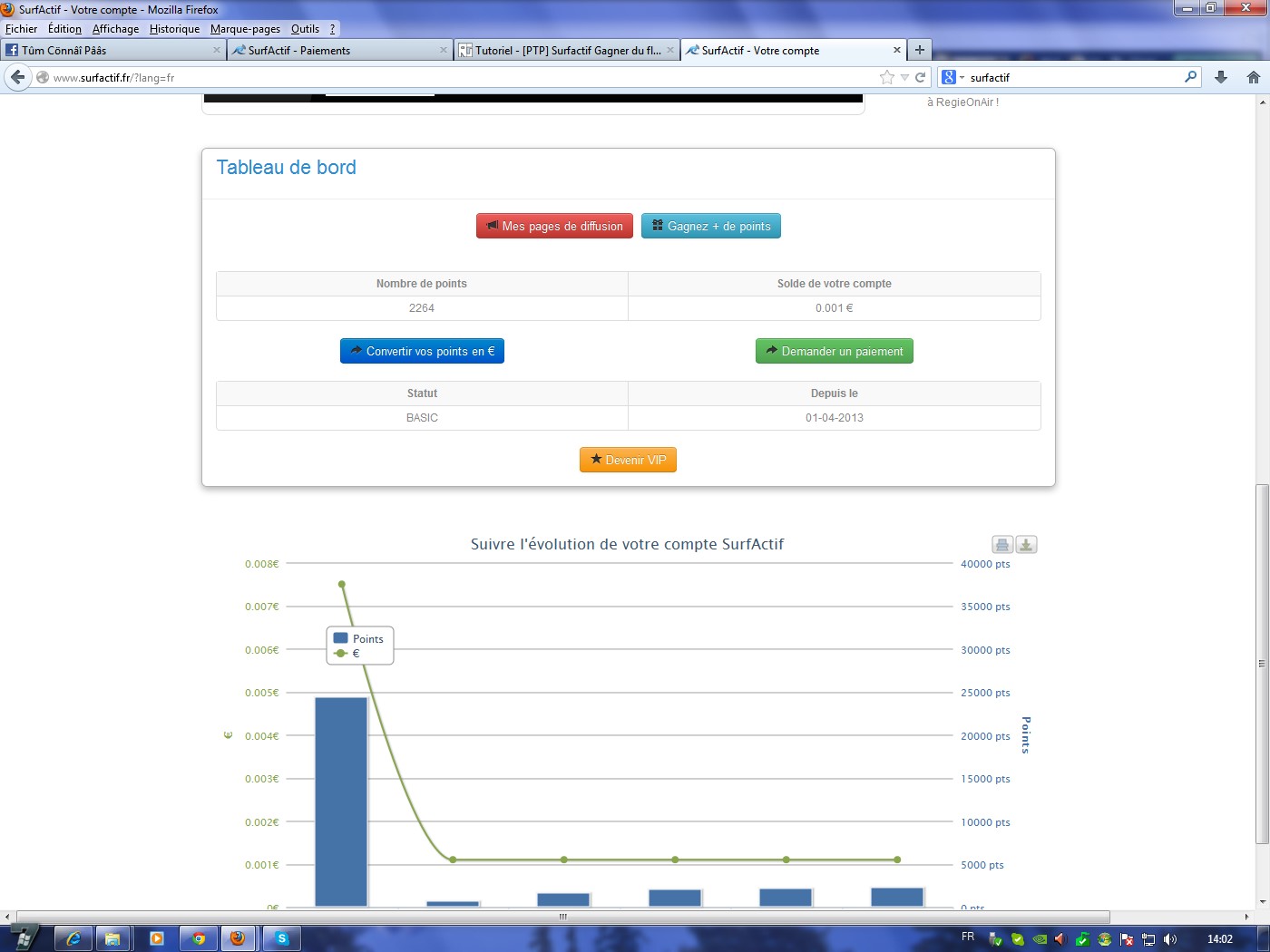Toggle the € series in the chart legend
The width and height of the screenshot is (1270, 952).
coord(347,653)
